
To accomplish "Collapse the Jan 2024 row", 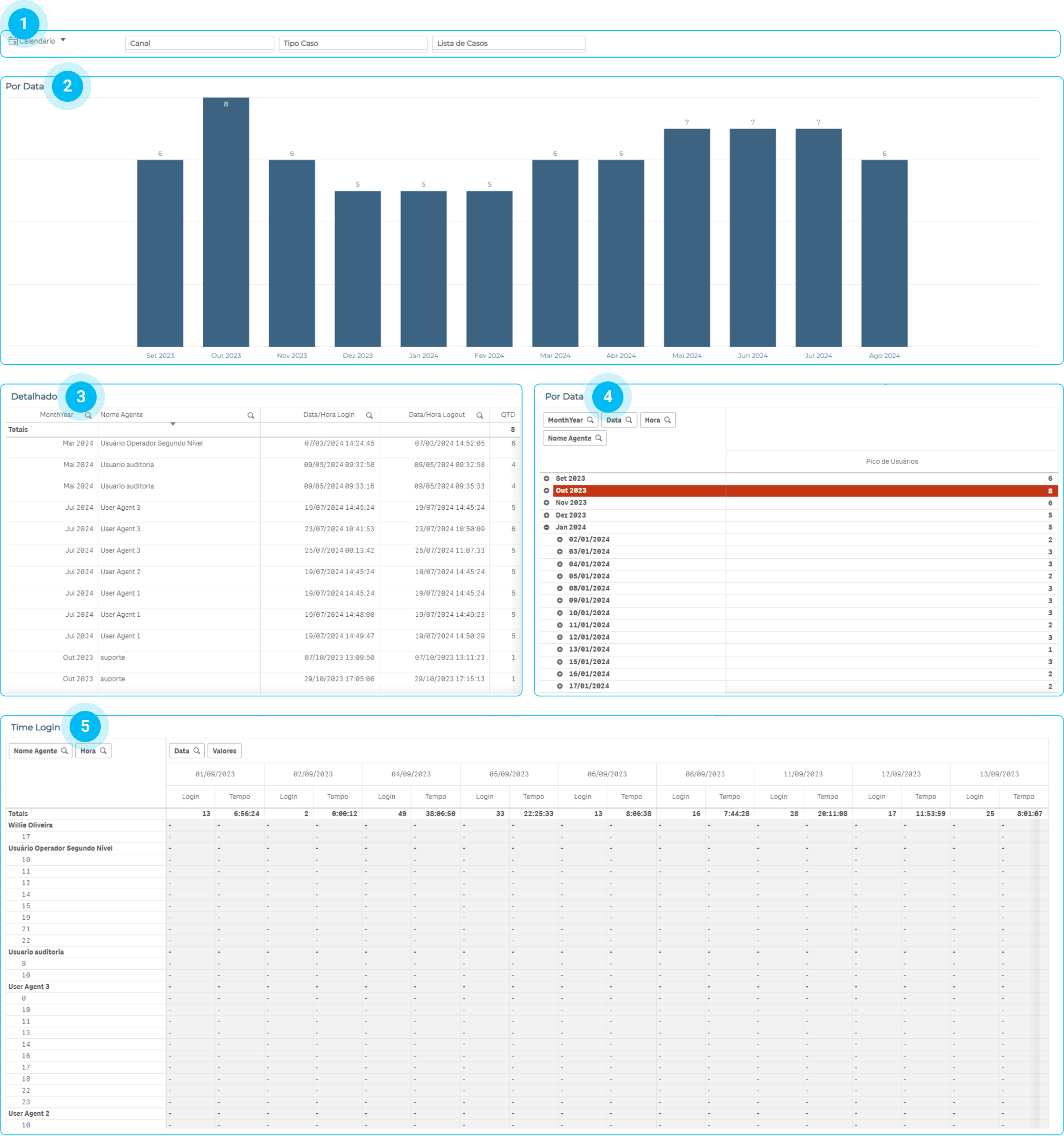I will 546,527.
